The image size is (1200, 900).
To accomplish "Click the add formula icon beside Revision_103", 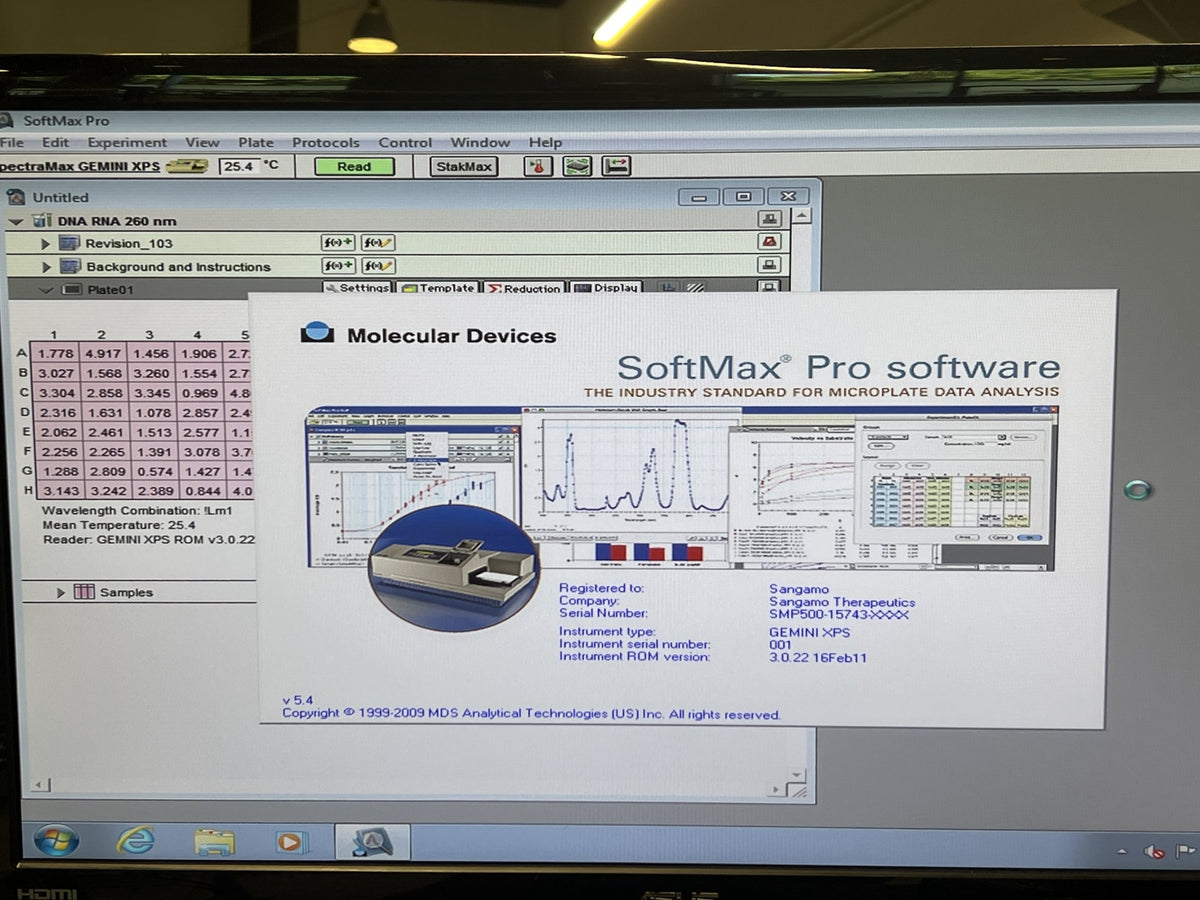I will point(338,243).
